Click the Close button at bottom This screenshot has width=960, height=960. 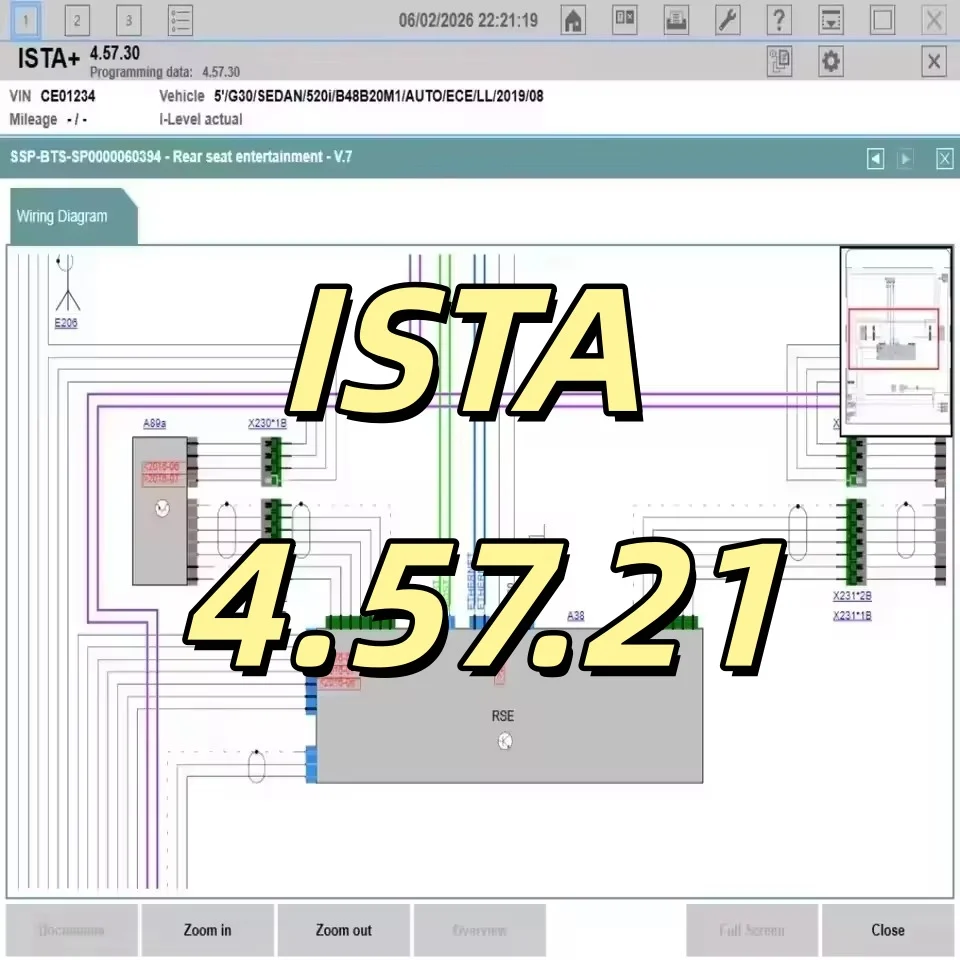click(888, 930)
